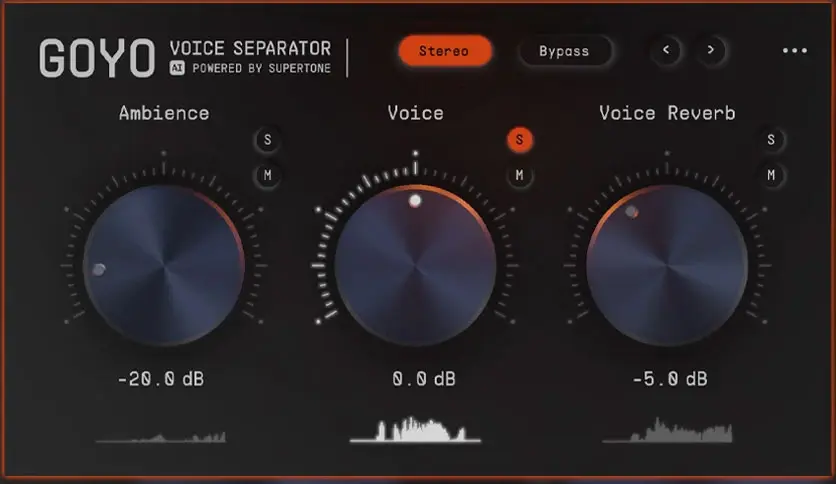Mute the Ambience channel
Image resolution: width=836 pixels, height=484 pixels.
tap(267, 176)
